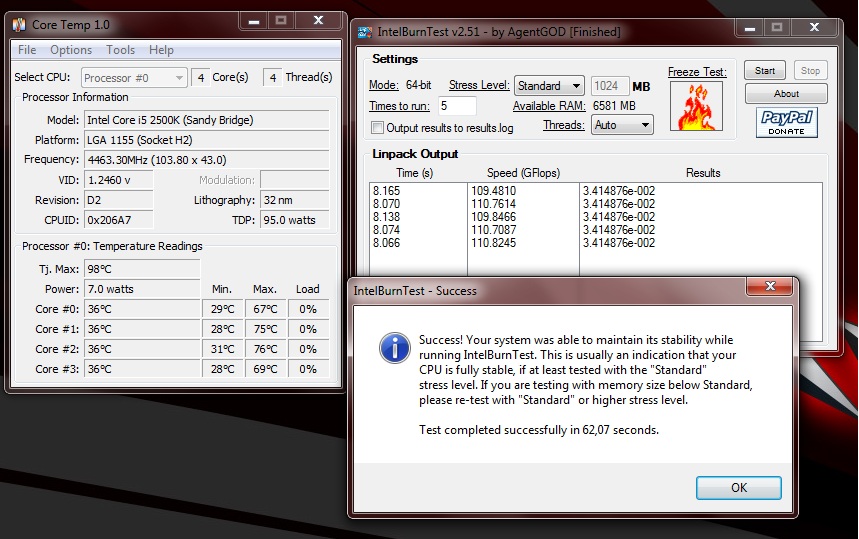Click the Available RAM value 6581 MB
Screen dimensions: 859x539
click(x=614, y=106)
